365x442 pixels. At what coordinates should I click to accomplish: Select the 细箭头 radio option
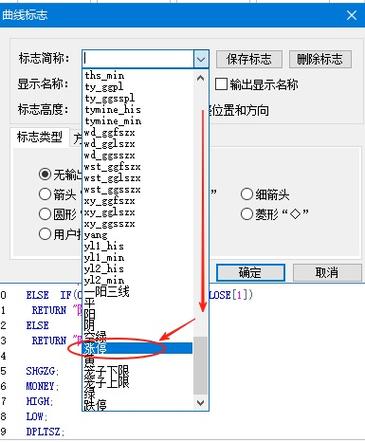247,194
